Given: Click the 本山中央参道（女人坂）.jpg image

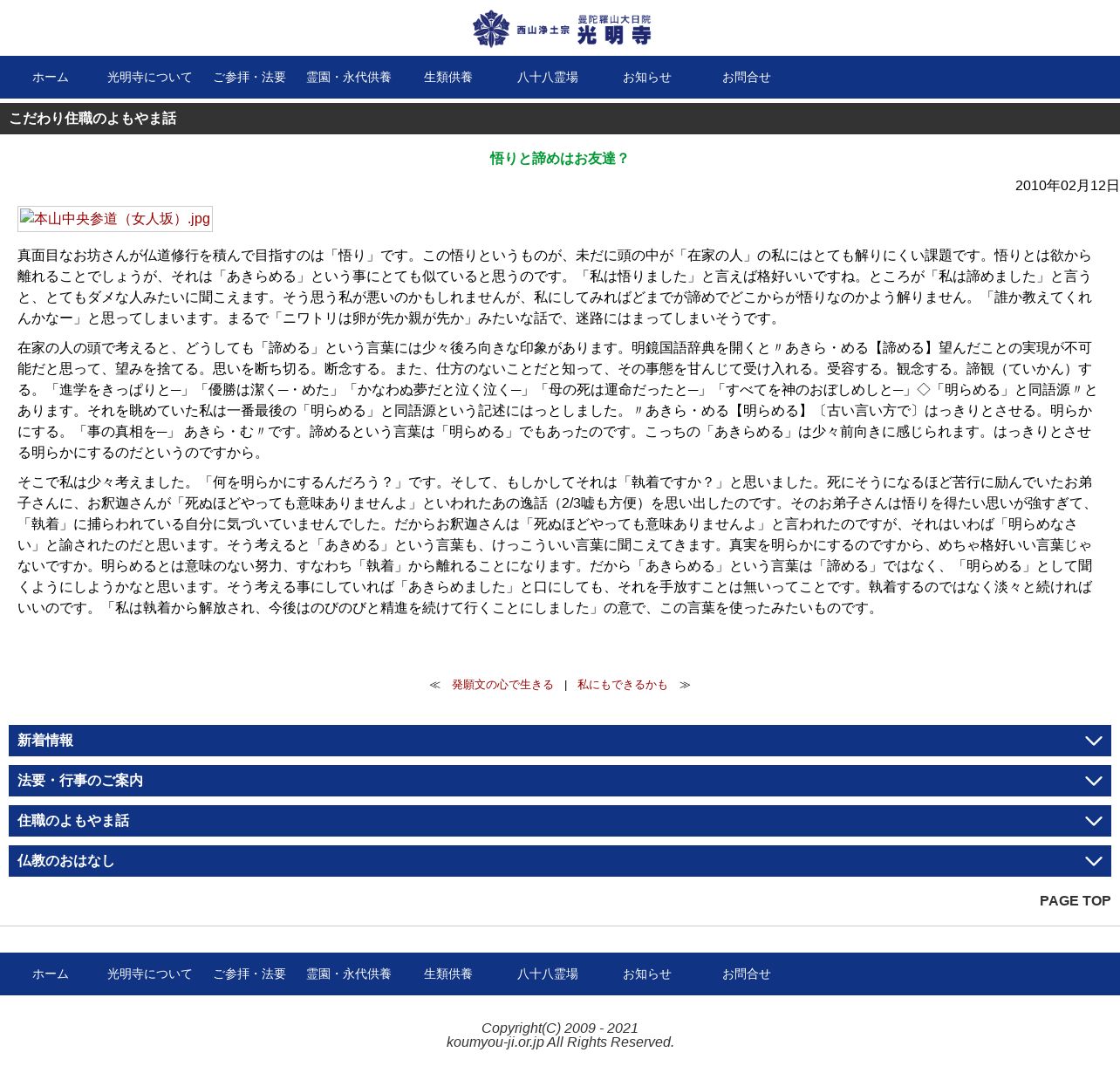Looking at the screenshot, I should (x=115, y=219).
